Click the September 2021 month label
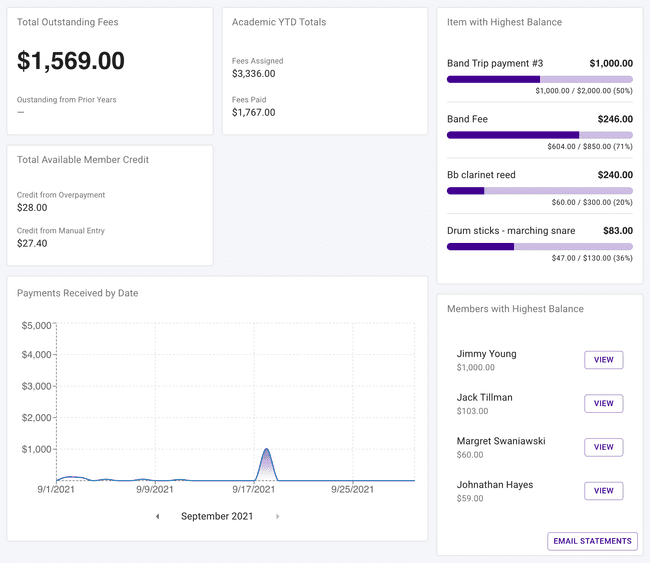 click(217, 516)
